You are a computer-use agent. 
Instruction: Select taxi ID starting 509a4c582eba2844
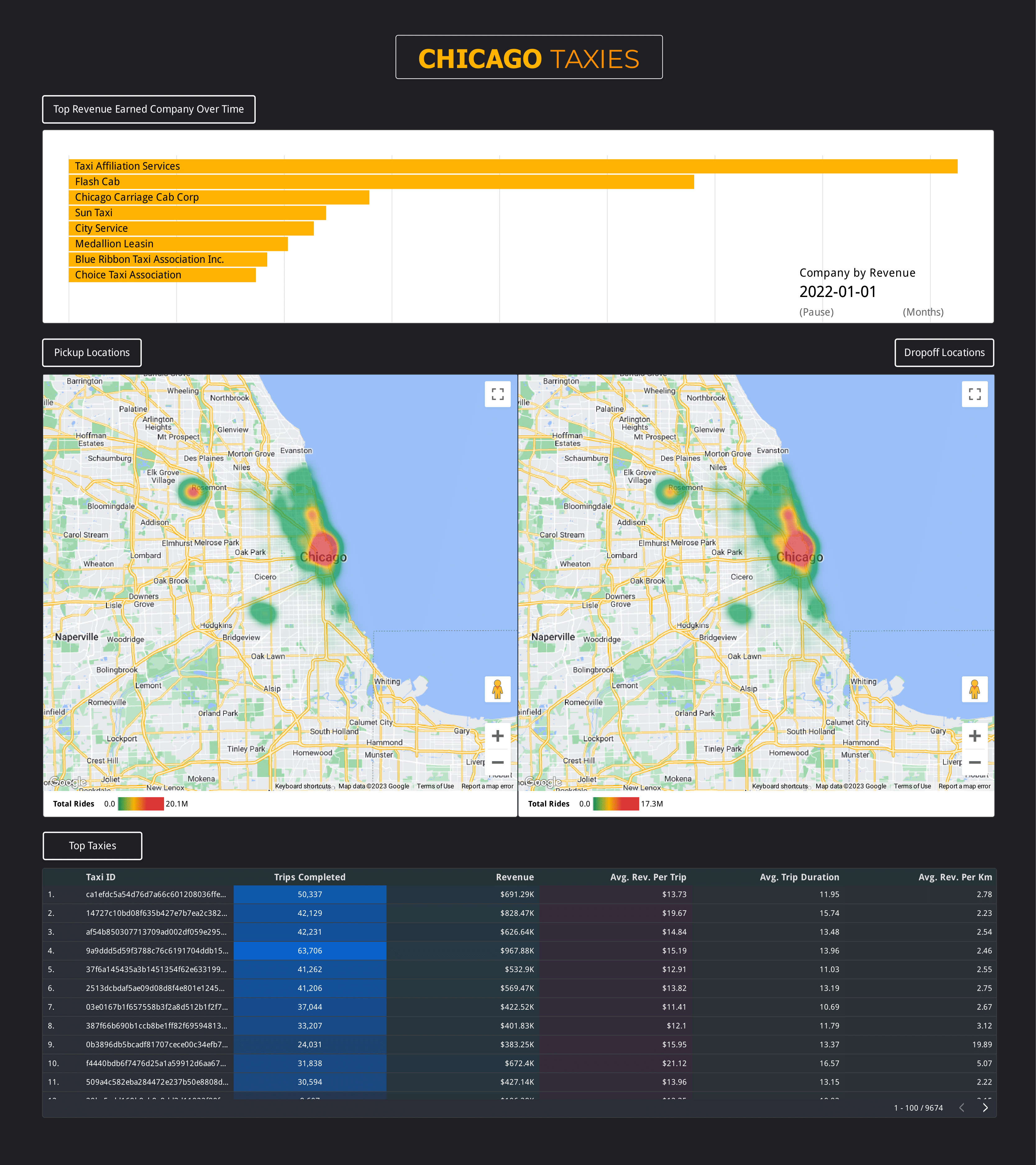point(157,1082)
